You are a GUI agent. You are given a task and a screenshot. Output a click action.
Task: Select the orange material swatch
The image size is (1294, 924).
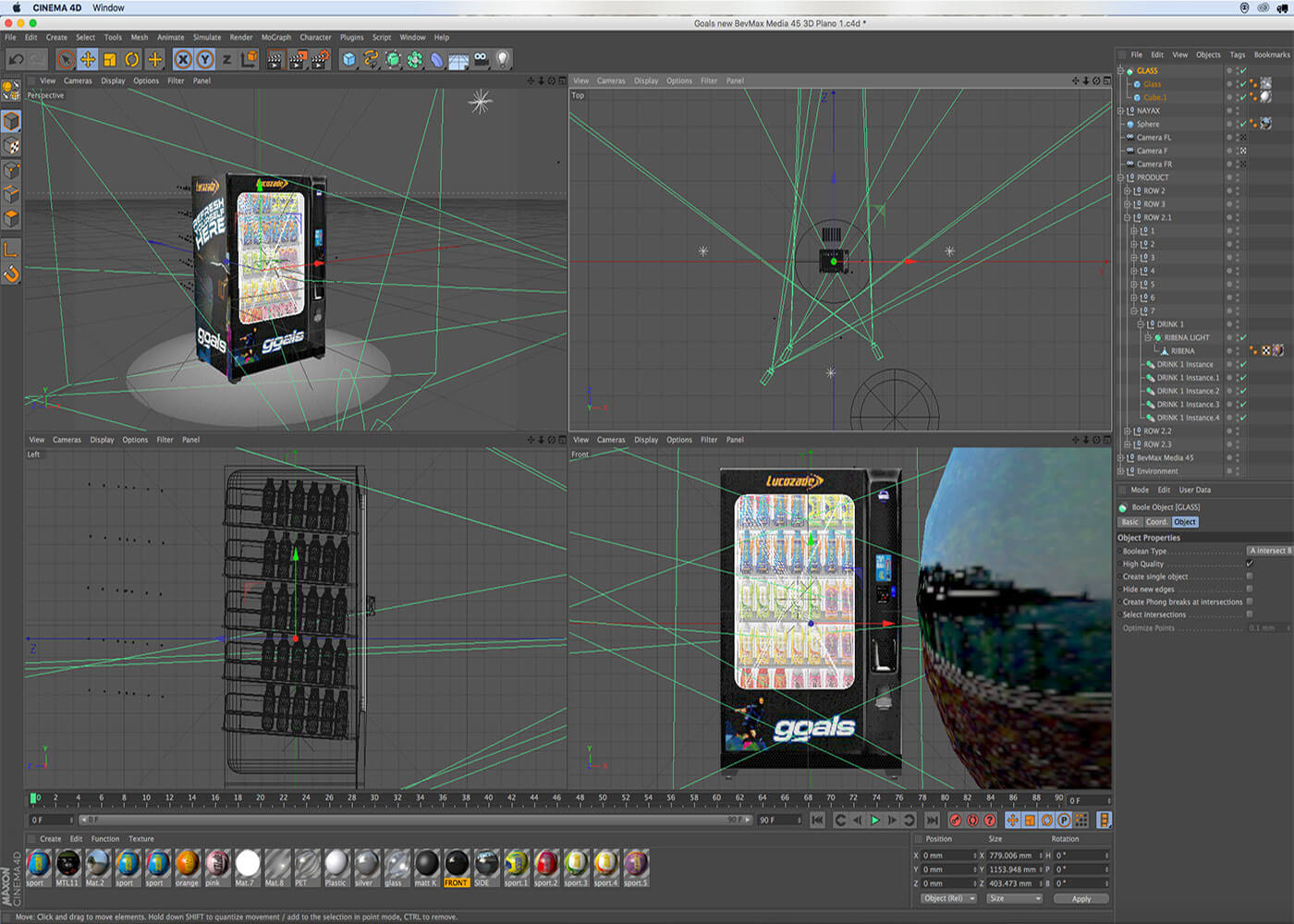[x=187, y=869]
